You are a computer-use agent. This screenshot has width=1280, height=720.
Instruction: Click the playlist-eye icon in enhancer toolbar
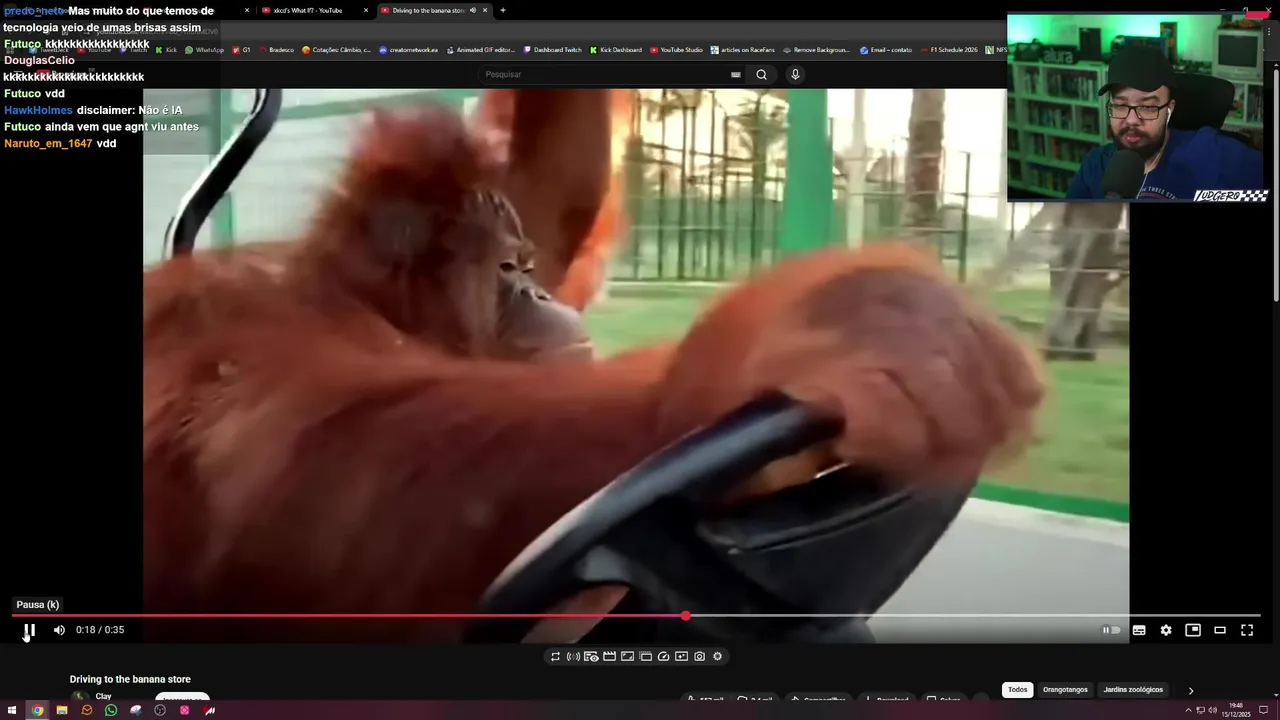coord(591,657)
